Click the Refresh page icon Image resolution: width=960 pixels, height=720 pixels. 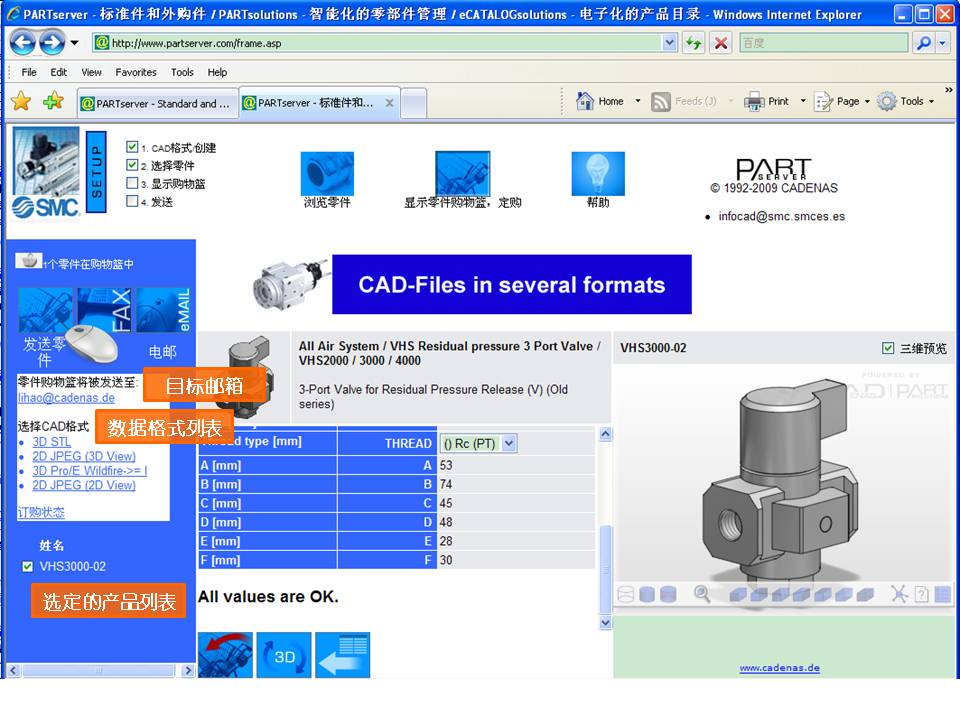click(x=694, y=43)
